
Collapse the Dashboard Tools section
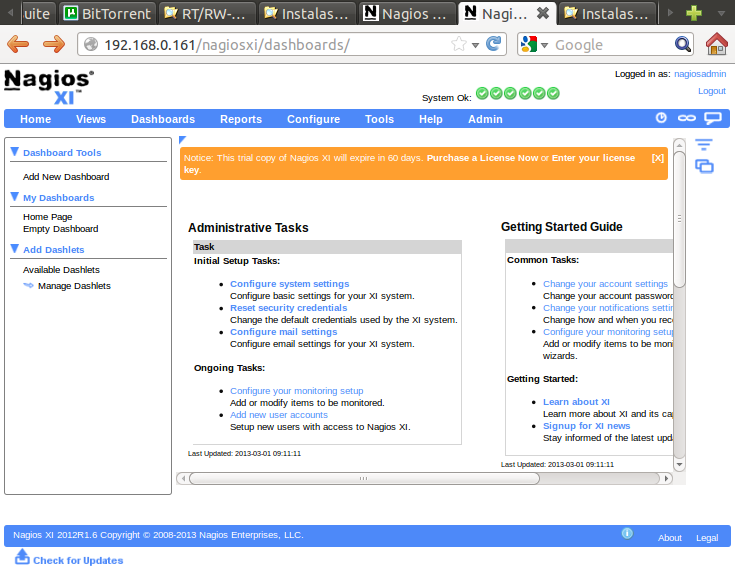point(15,152)
